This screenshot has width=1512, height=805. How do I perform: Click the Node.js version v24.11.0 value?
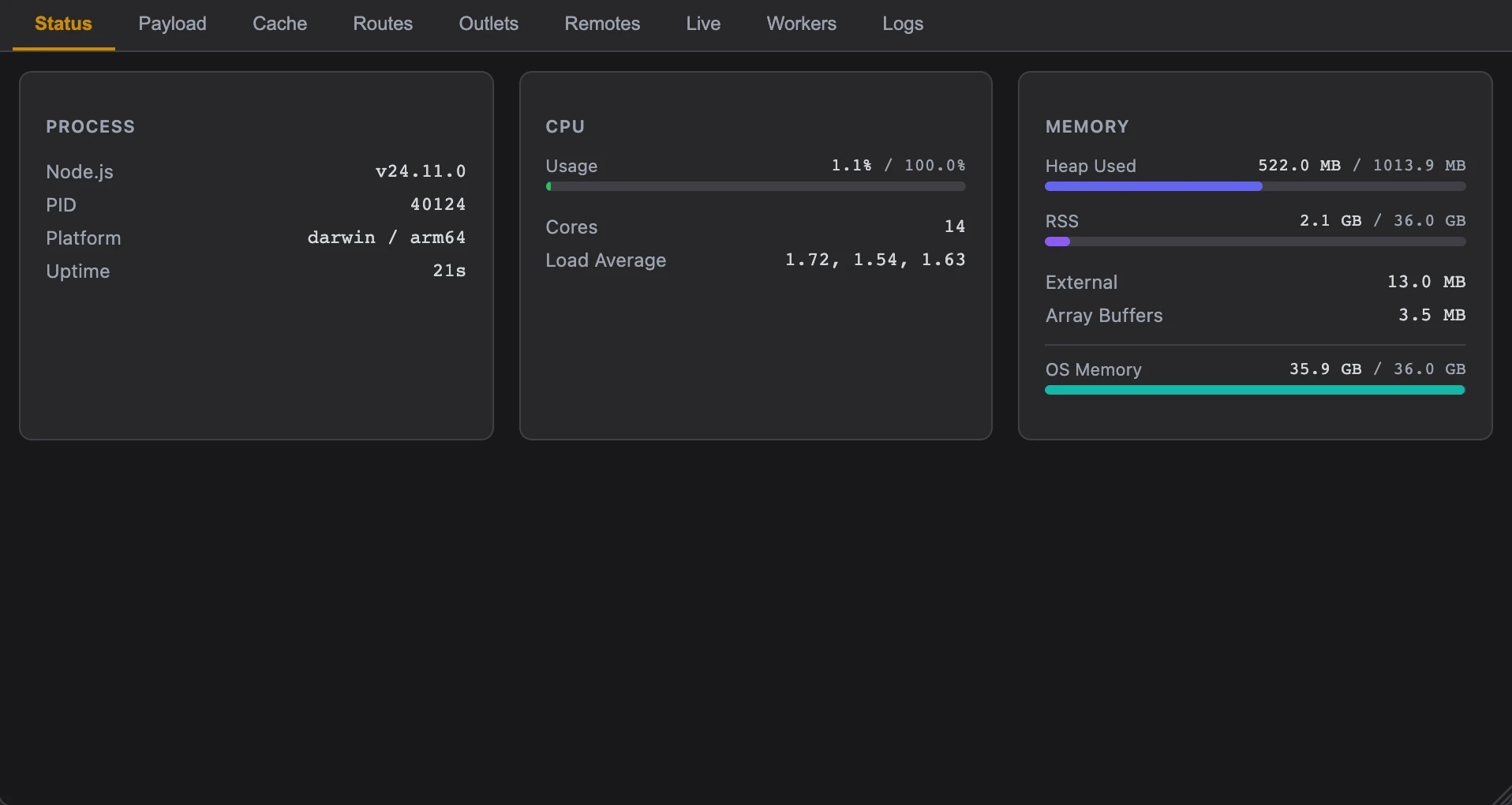(421, 171)
